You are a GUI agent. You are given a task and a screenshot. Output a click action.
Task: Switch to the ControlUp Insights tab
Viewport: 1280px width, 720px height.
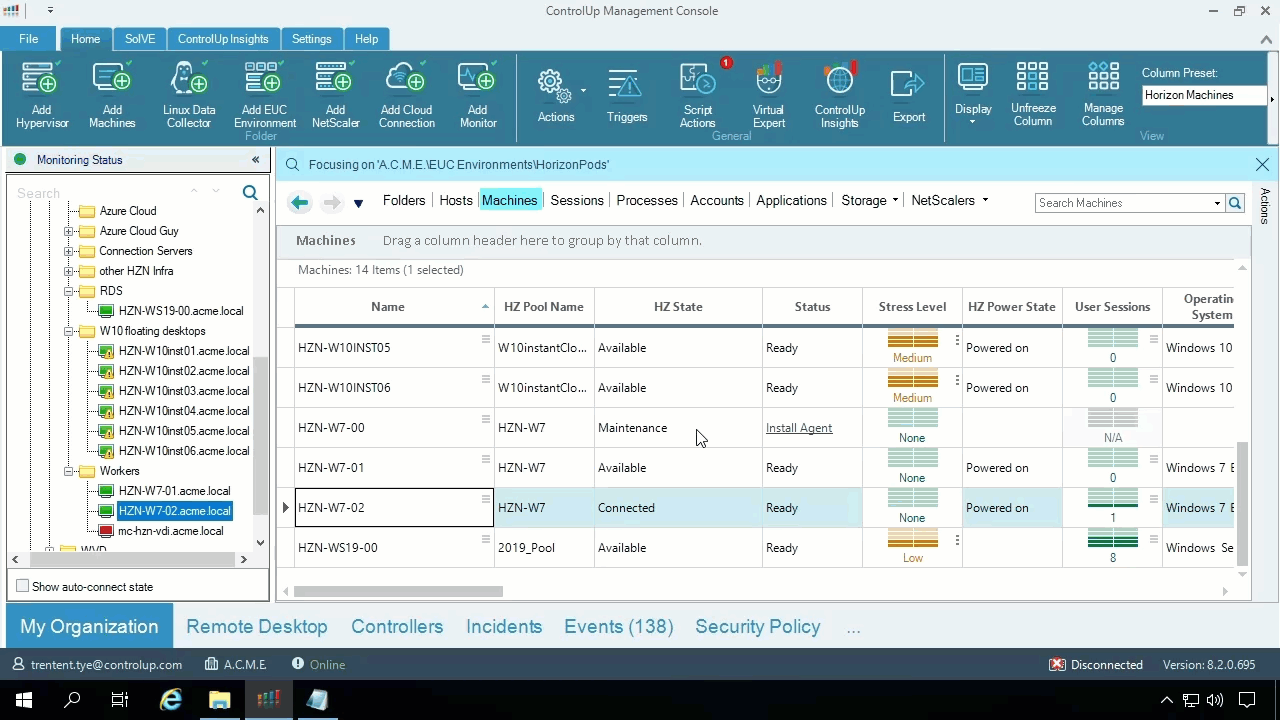point(223,39)
